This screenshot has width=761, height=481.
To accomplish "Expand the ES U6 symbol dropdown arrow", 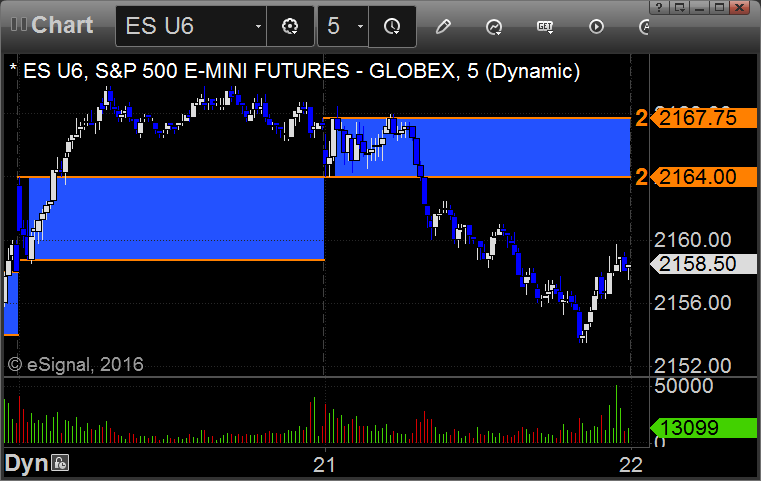I will click(x=258, y=26).
